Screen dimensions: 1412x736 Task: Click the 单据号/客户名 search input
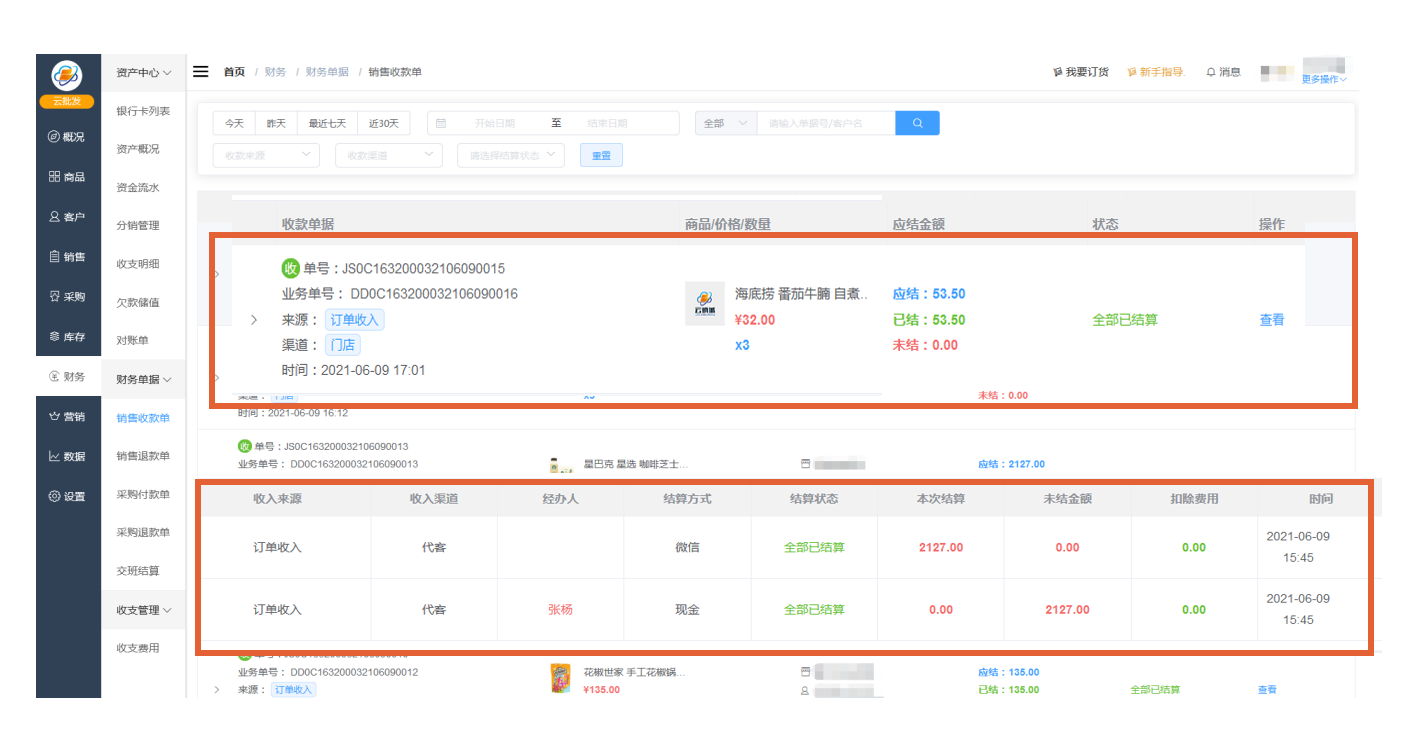click(826, 123)
